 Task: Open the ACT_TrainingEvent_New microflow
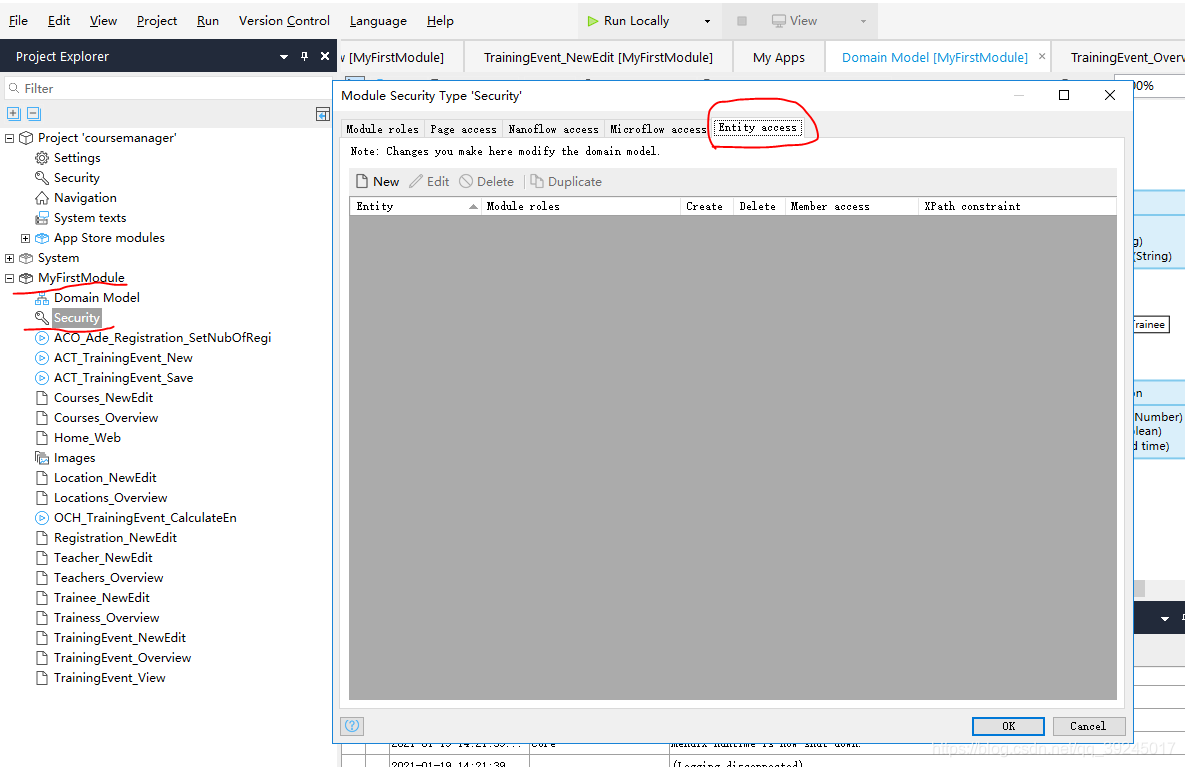click(122, 357)
